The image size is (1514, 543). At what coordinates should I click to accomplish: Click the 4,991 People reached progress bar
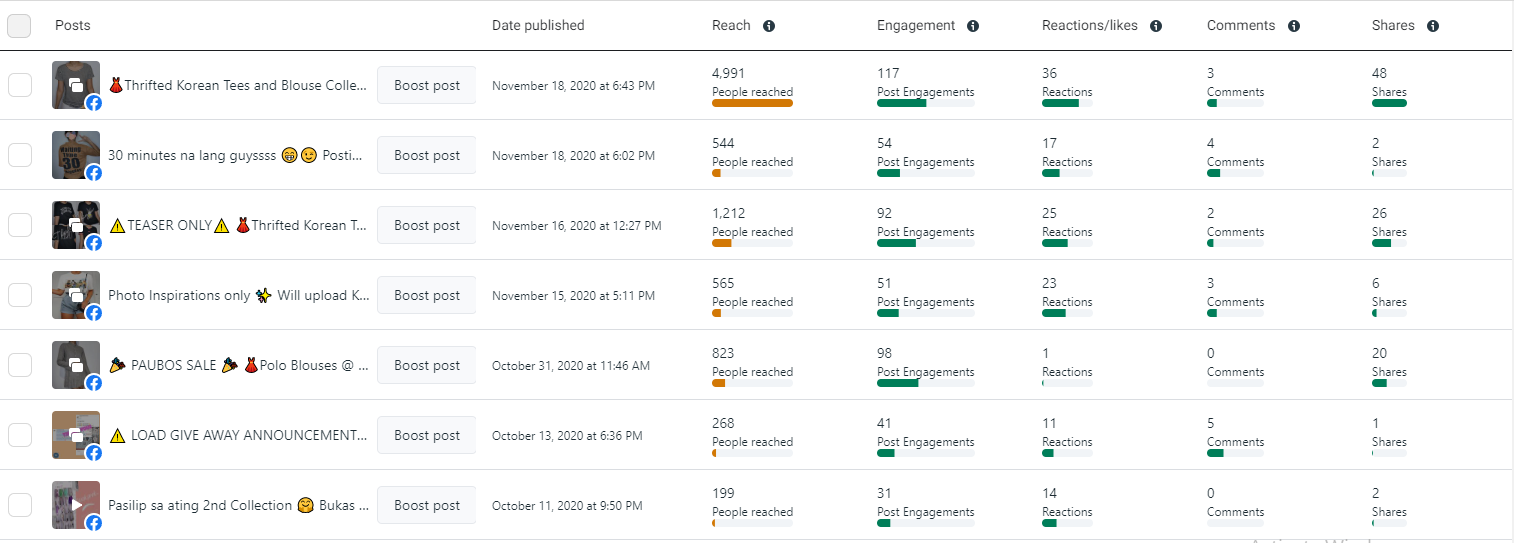[x=752, y=103]
